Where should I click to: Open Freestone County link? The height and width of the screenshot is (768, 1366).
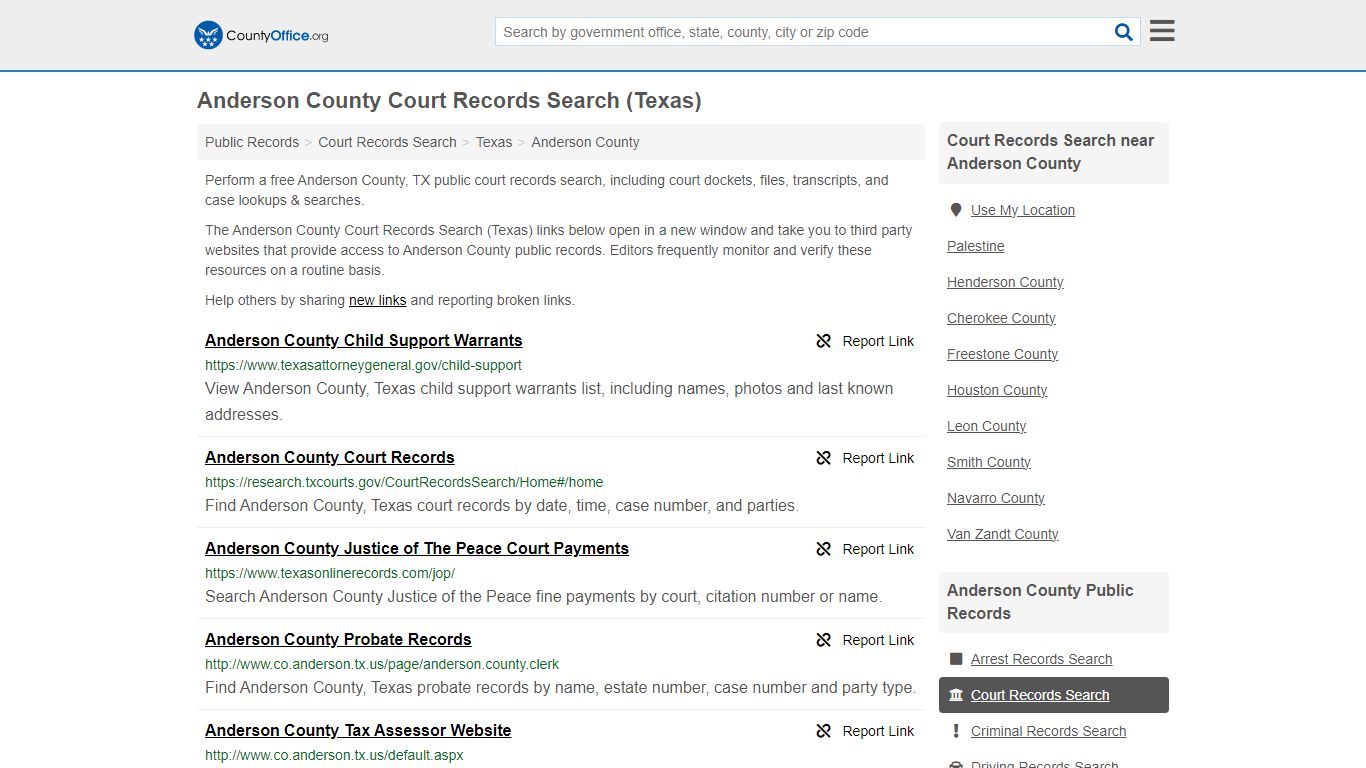[x=1002, y=354]
